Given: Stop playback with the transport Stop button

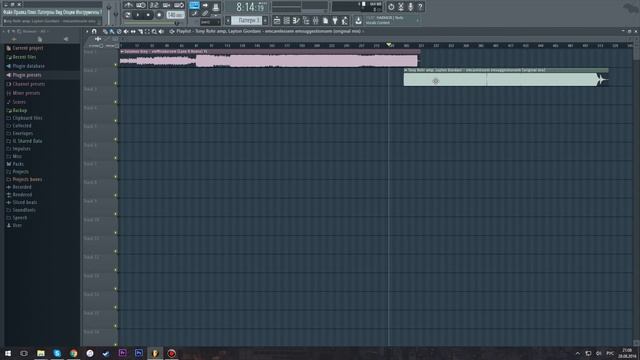Looking at the screenshot, I should click(148, 15).
